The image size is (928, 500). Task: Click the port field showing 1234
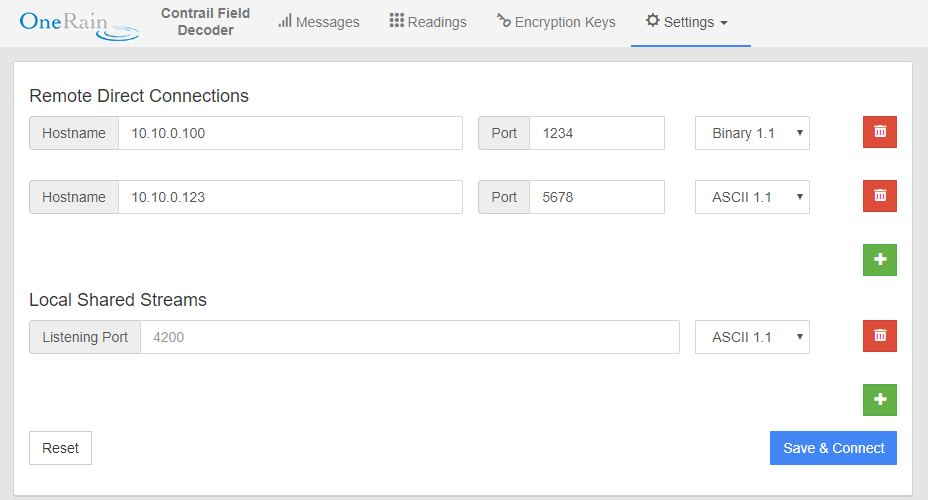(596, 133)
